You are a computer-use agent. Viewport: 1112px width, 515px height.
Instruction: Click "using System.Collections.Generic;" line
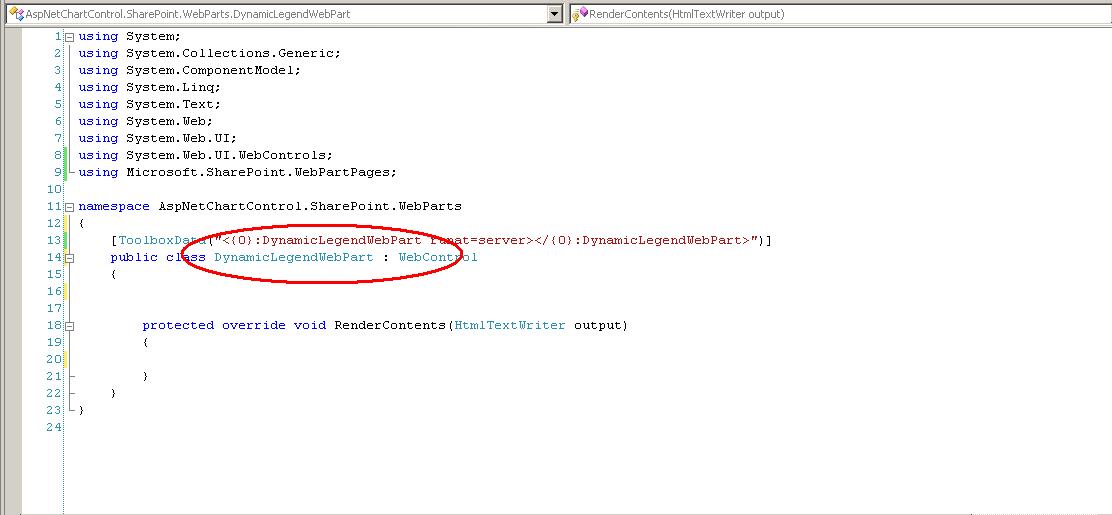[x=210, y=53]
